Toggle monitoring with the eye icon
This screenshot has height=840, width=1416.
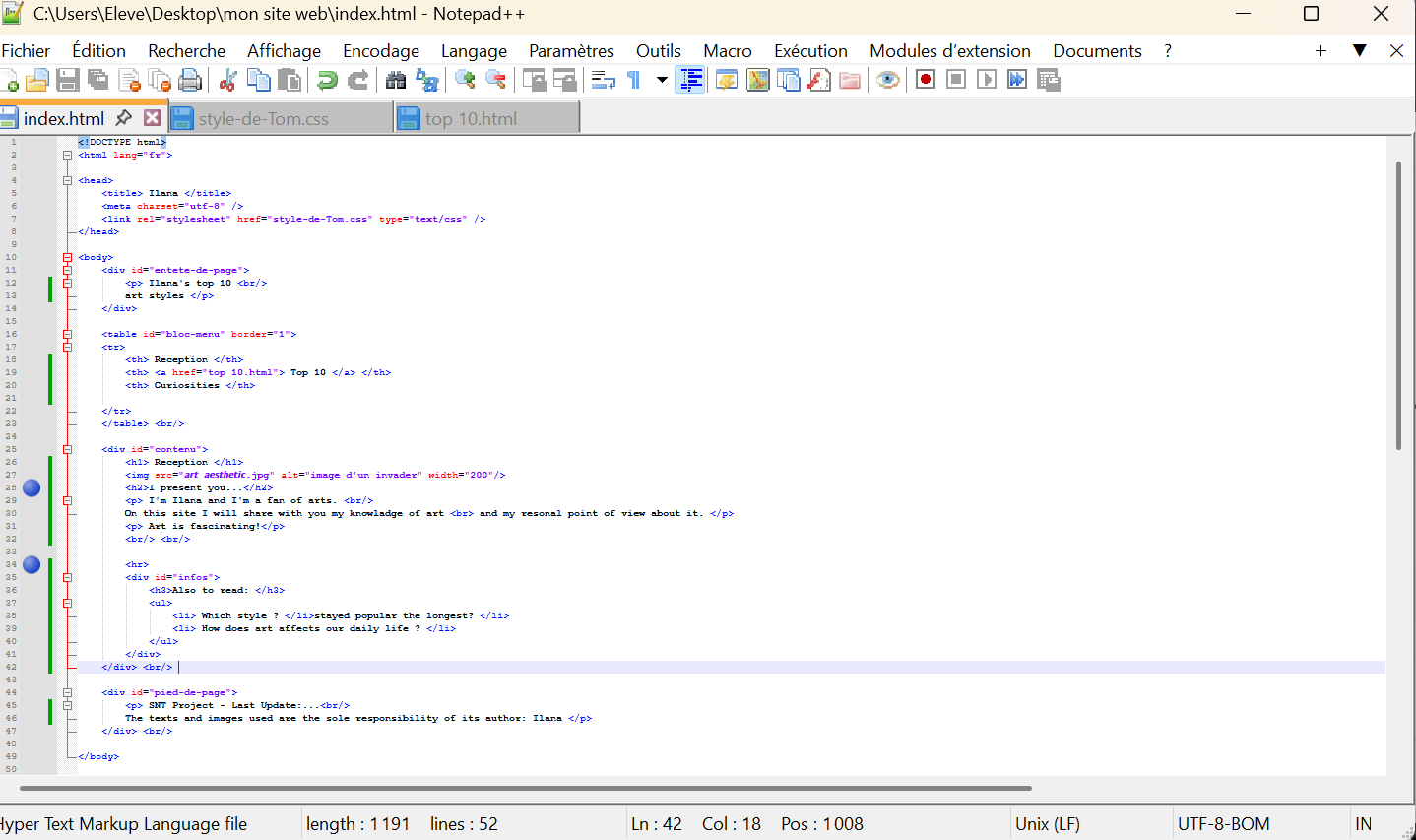888,80
